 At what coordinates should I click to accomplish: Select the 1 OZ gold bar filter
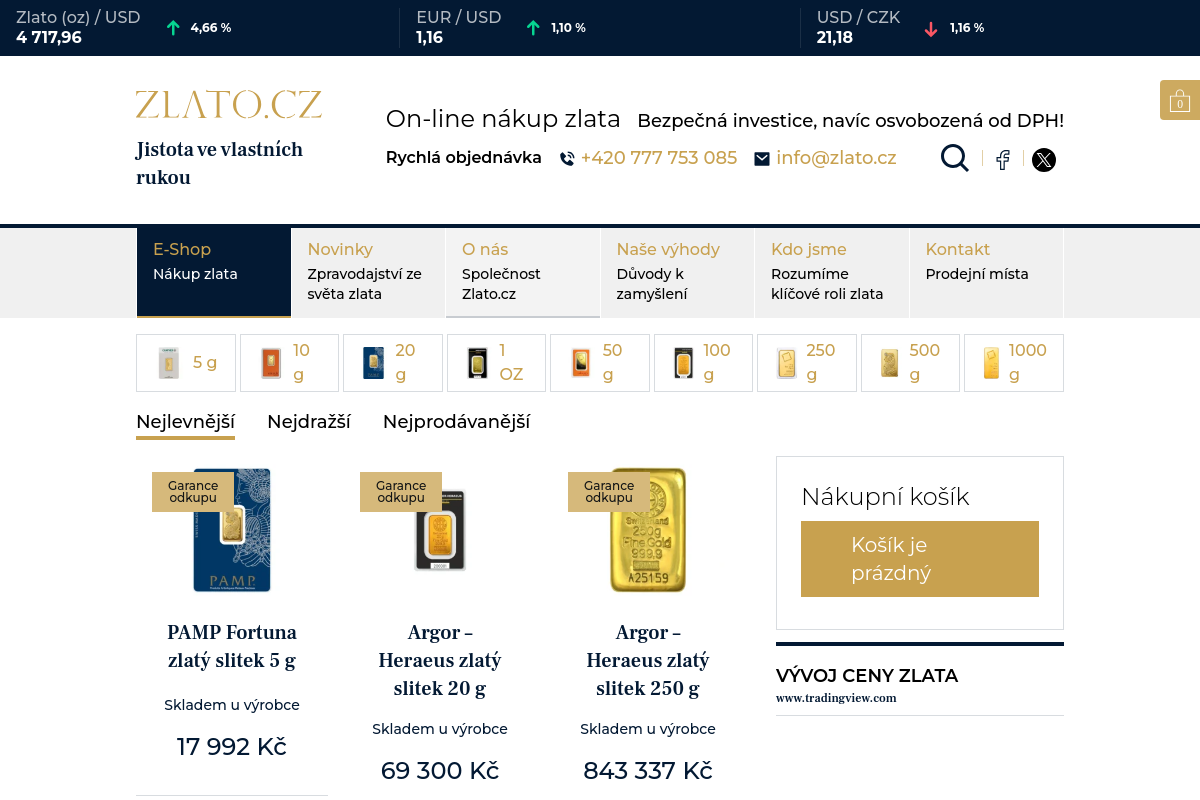(x=496, y=363)
